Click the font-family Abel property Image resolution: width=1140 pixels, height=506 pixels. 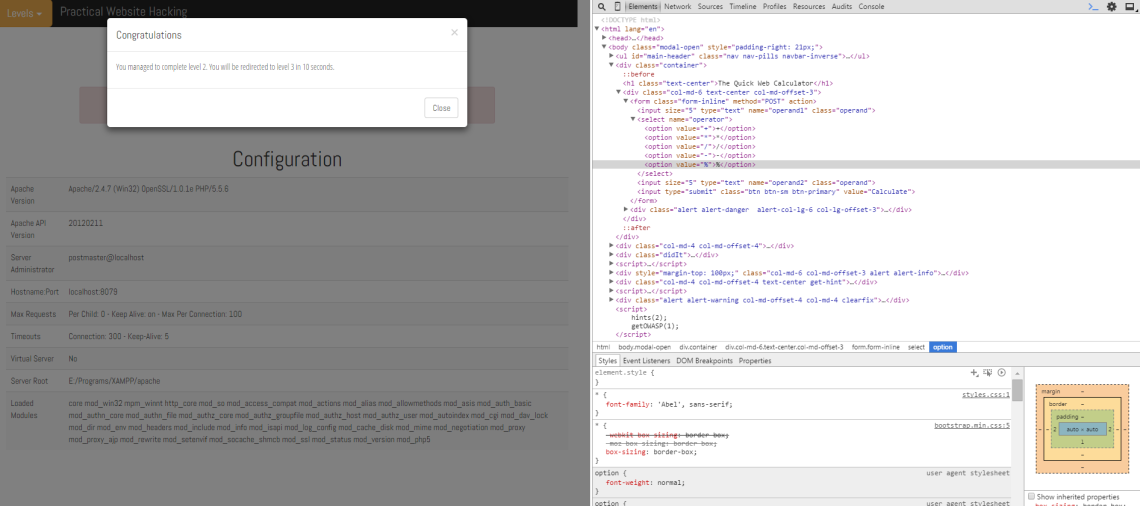pyautogui.click(x=668, y=404)
